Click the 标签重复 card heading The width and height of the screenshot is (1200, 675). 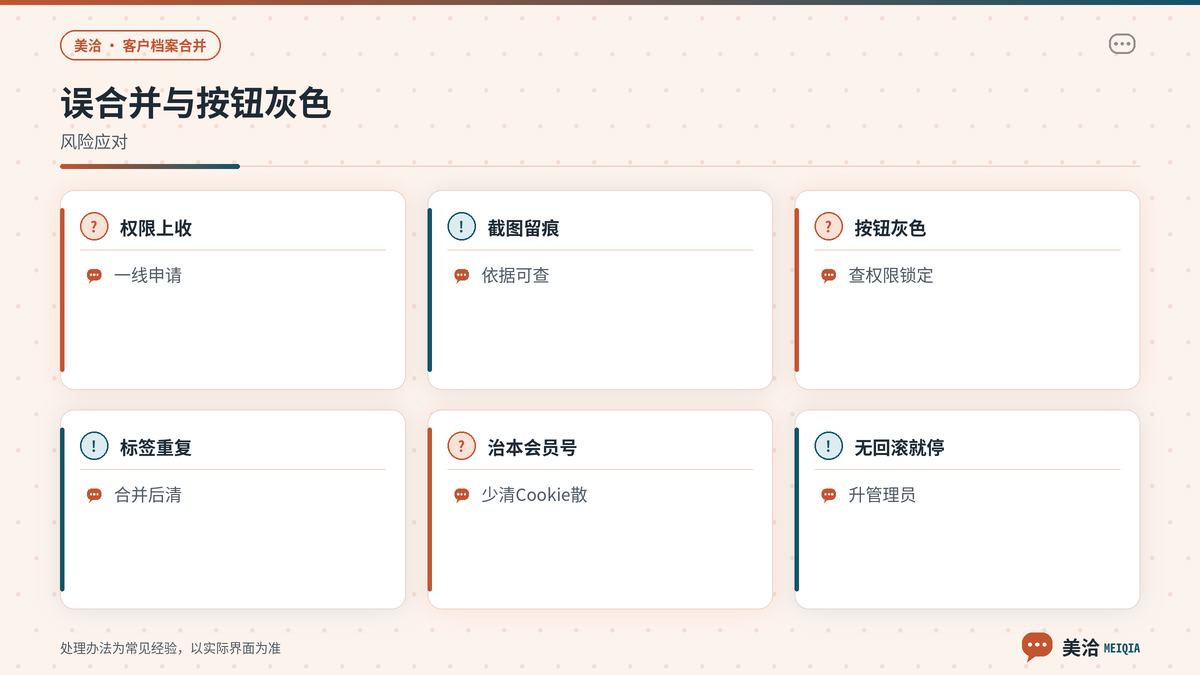156,447
